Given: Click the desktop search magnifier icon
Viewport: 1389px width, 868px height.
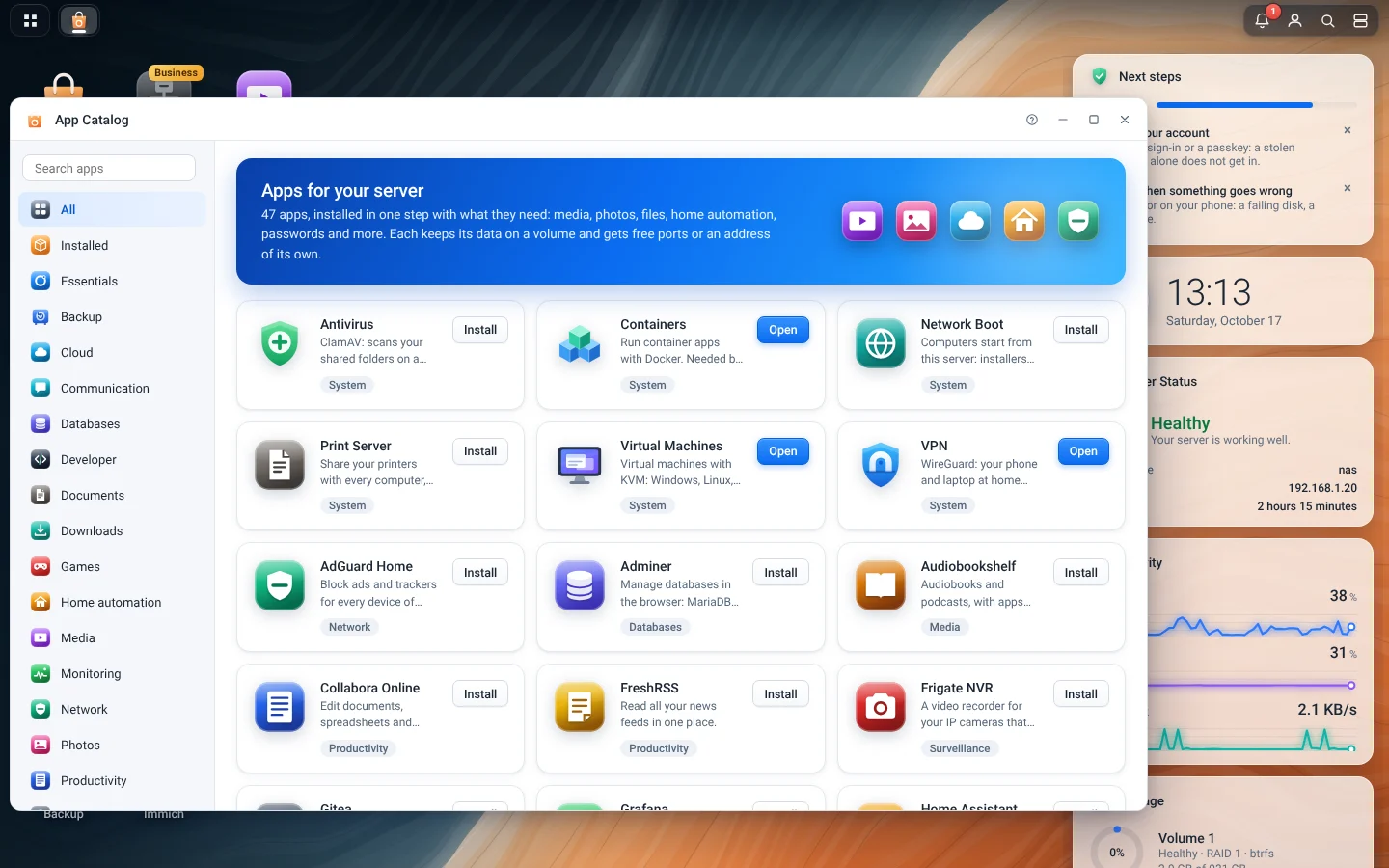Looking at the screenshot, I should point(1327,20).
